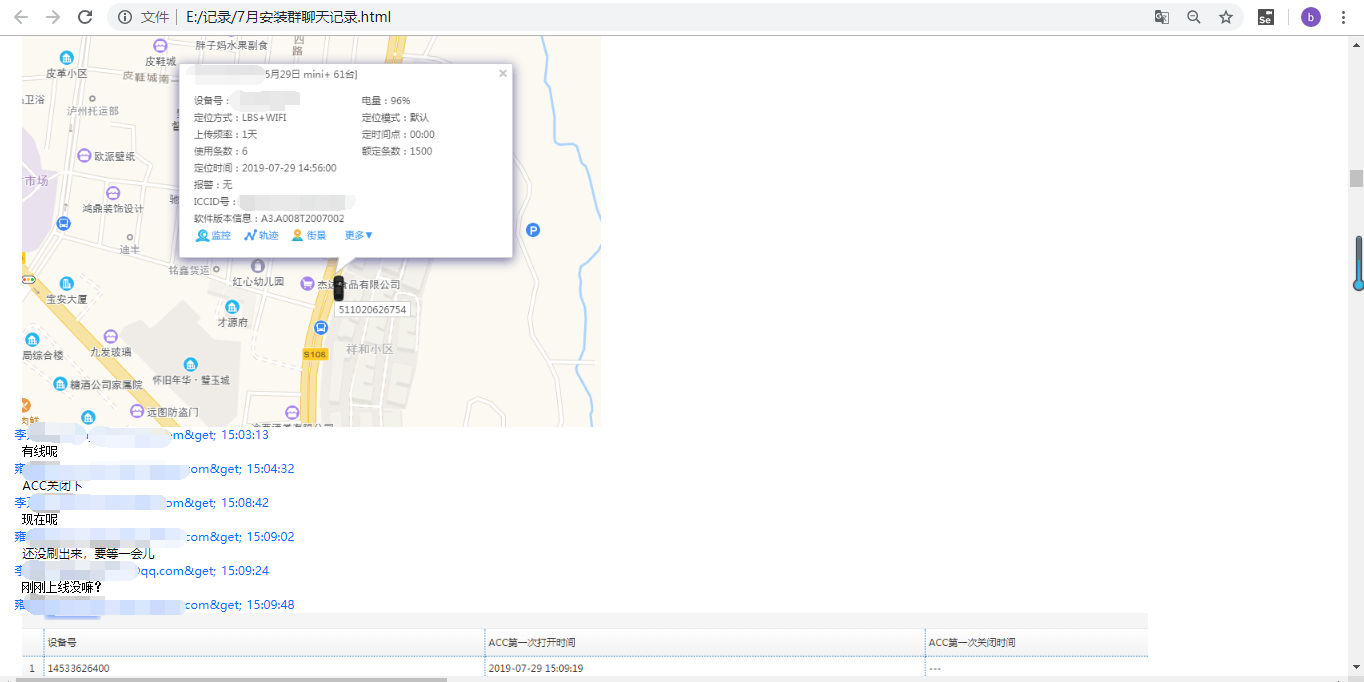Click the sender line timestamped 15:03:13
Viewport: 1364px width, 682px height.
coord(141,435)
